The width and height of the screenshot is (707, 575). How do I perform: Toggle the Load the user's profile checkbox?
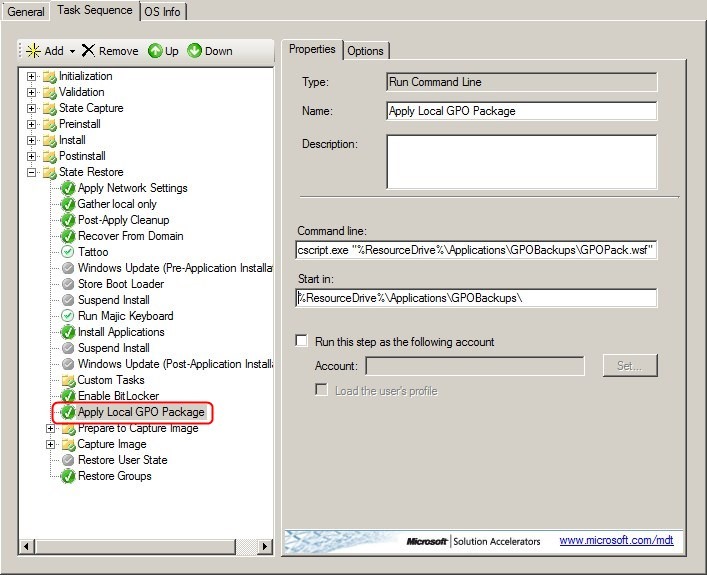(x=321, y=390)
